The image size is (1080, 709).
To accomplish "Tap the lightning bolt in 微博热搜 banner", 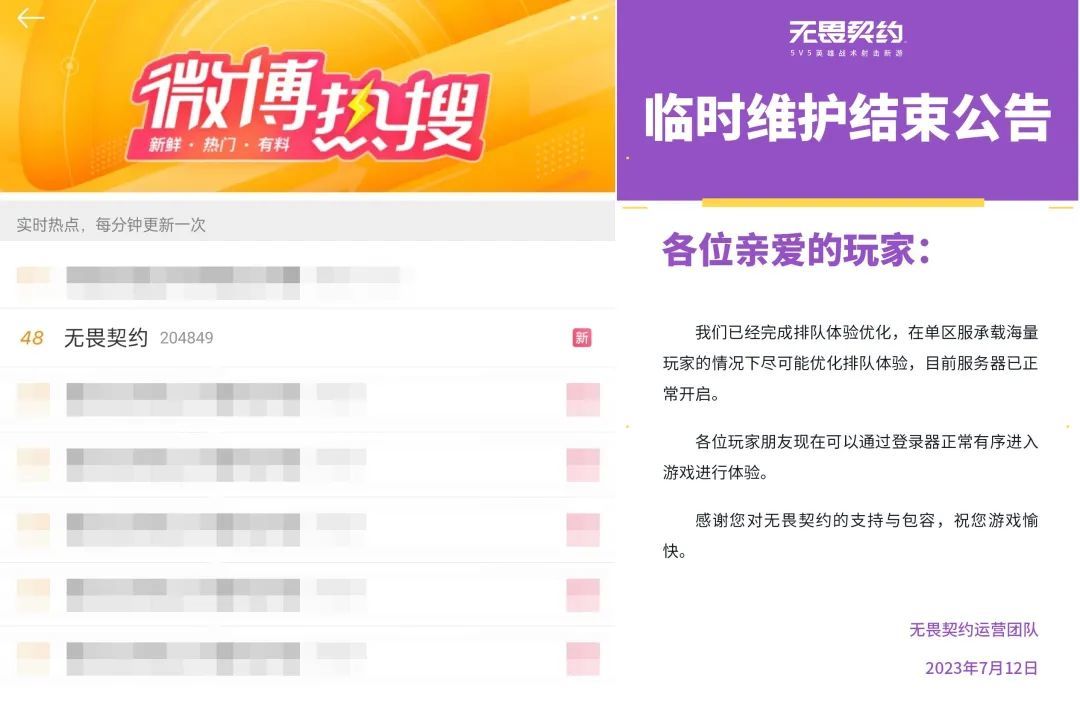I will (x=359, y=106).
